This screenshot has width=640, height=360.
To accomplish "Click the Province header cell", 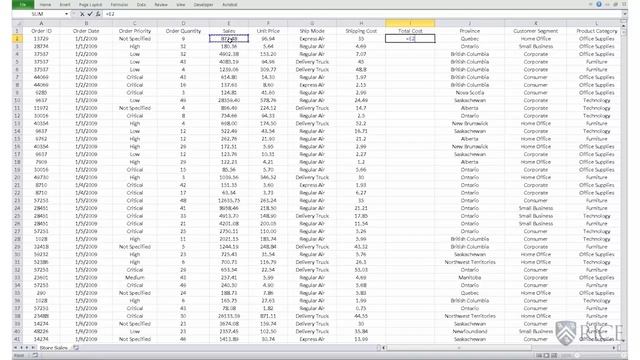I will [470, 31].
